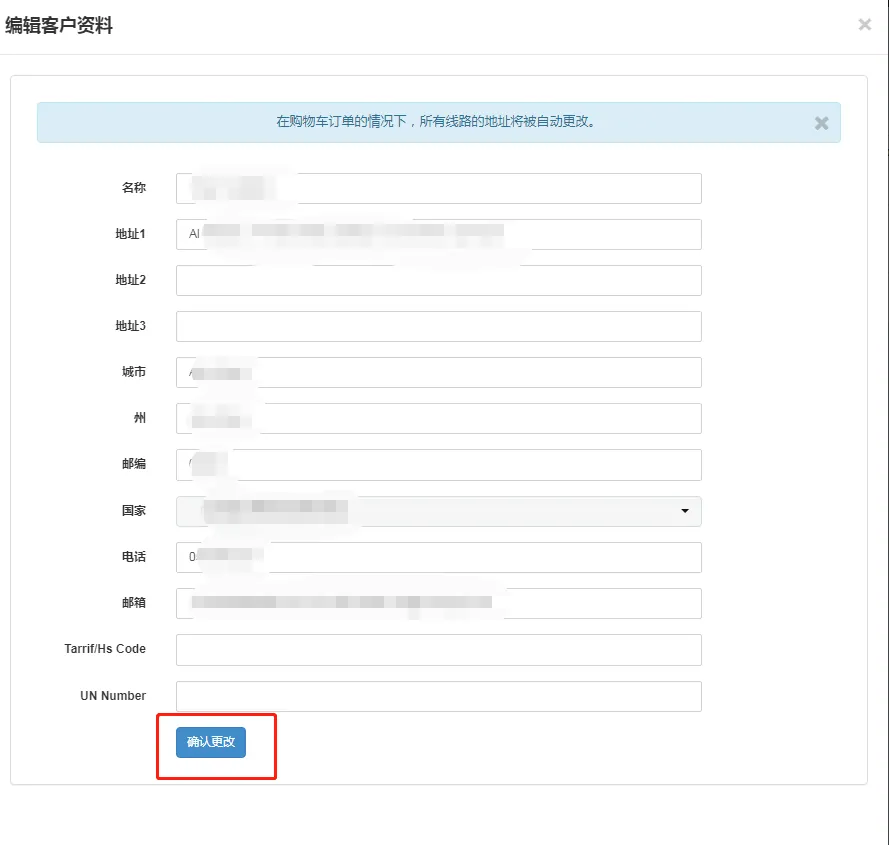Screen dimensions: 889x845
Task: Click the 名称 input field
Action: pyautogui.click(x=439, y=188)
